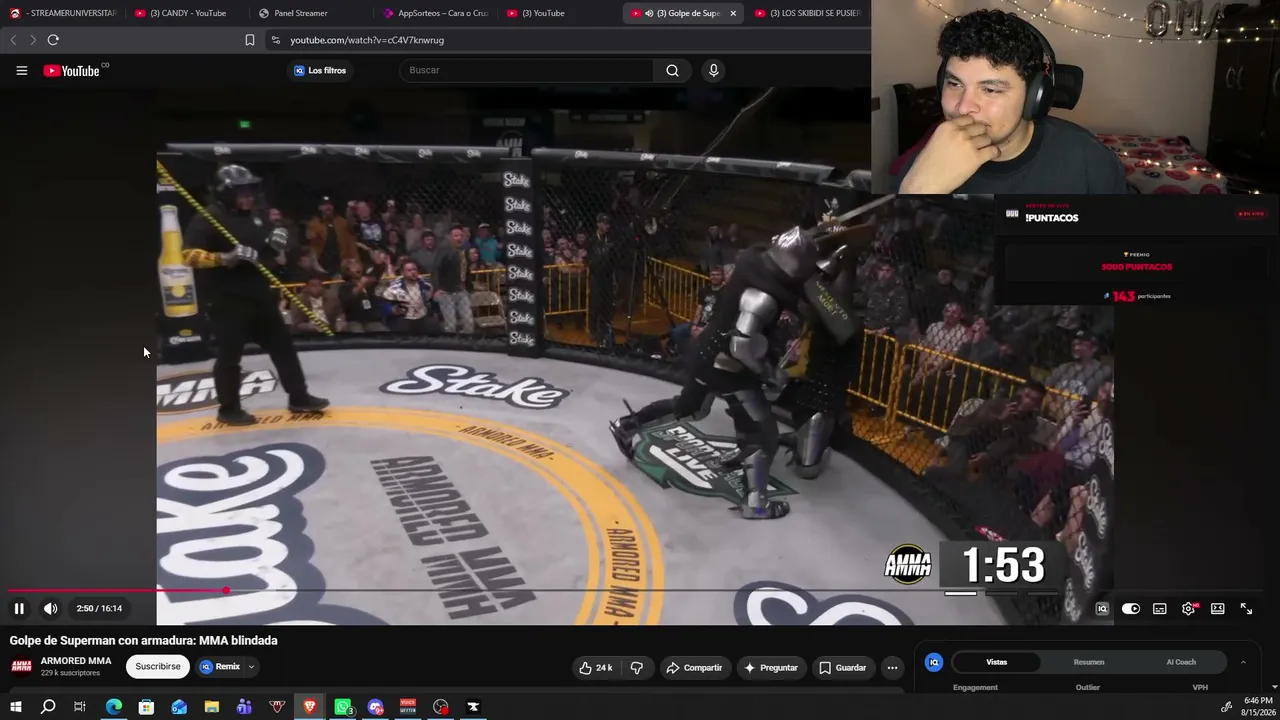Open Microsoft Store from the taskbar

pos(146,707)
